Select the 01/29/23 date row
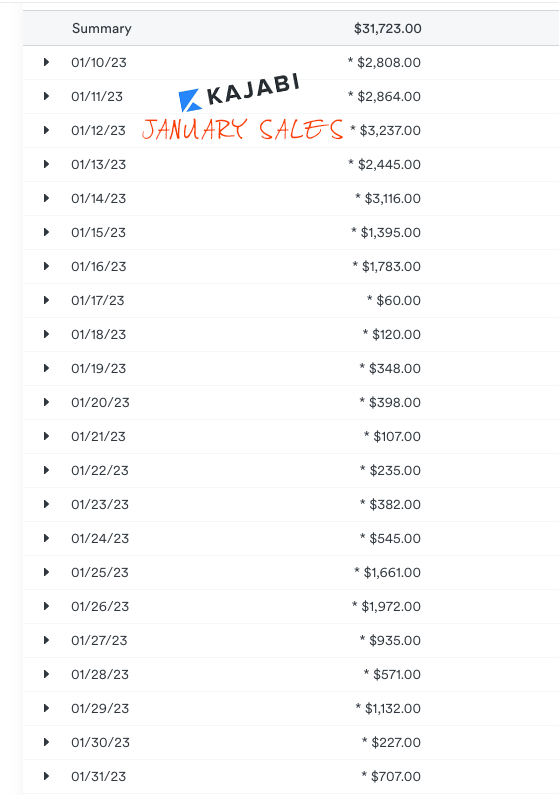The image size is (559, 795). 291,708
